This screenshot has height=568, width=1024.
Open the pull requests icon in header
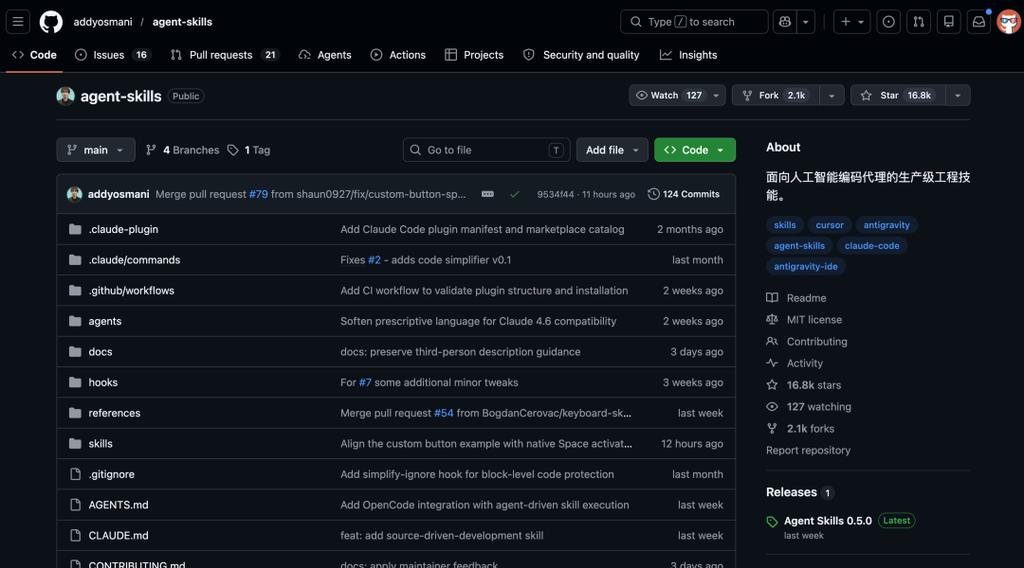(918, 21)
